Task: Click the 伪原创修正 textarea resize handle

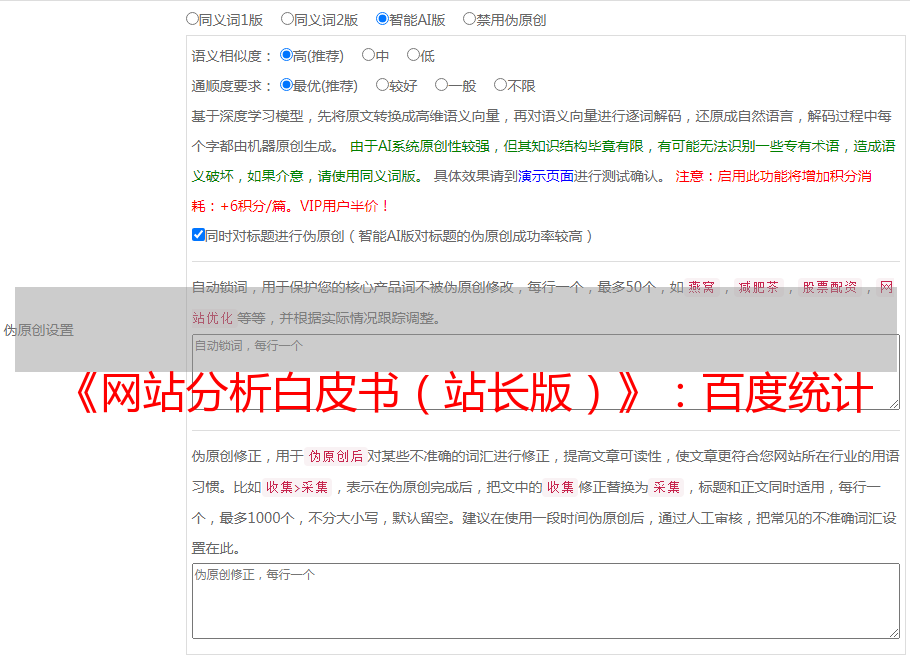Action: (894, 632)
